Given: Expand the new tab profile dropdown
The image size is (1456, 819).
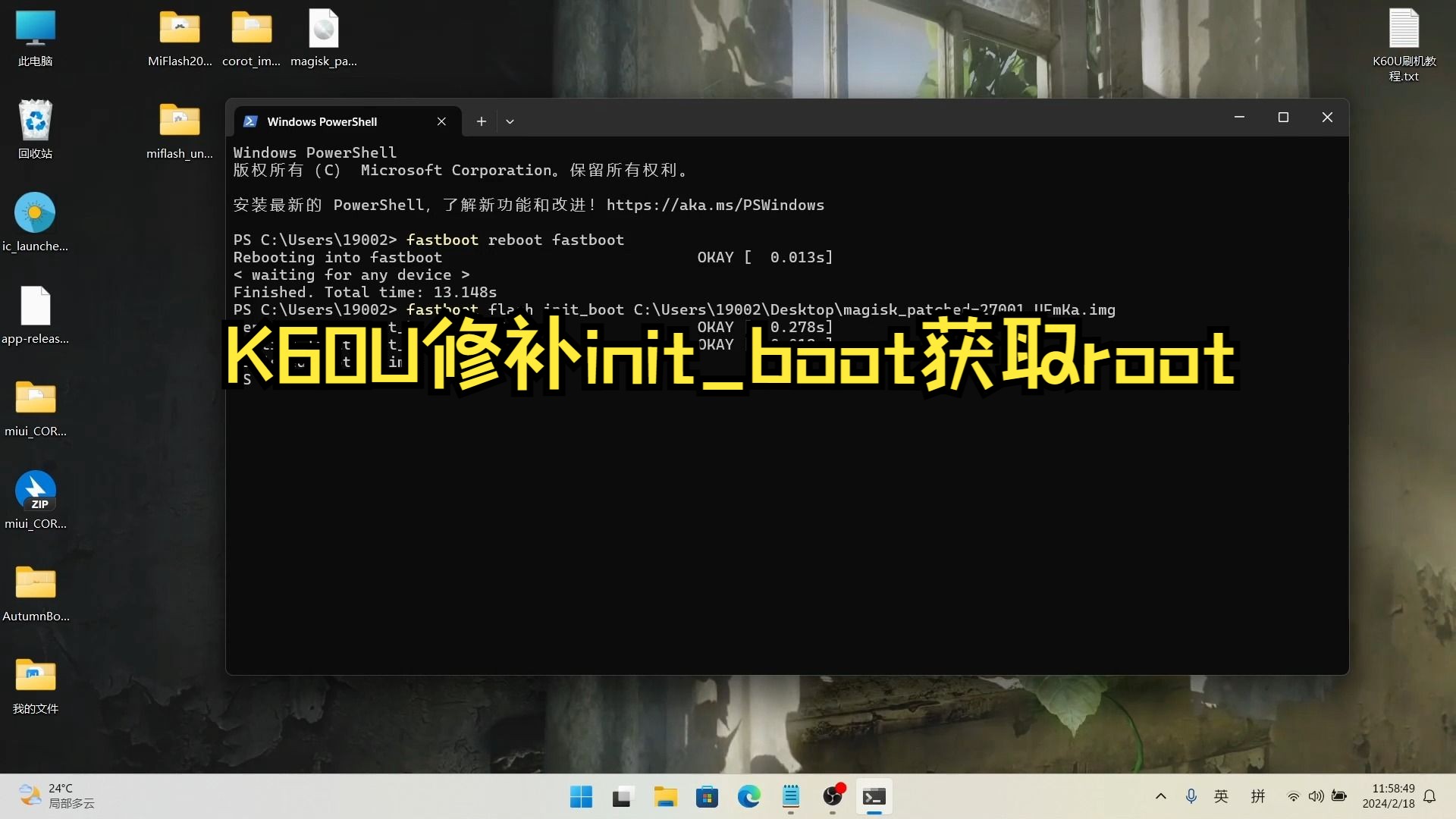Looking at the screenshot, I should (510, 121).
